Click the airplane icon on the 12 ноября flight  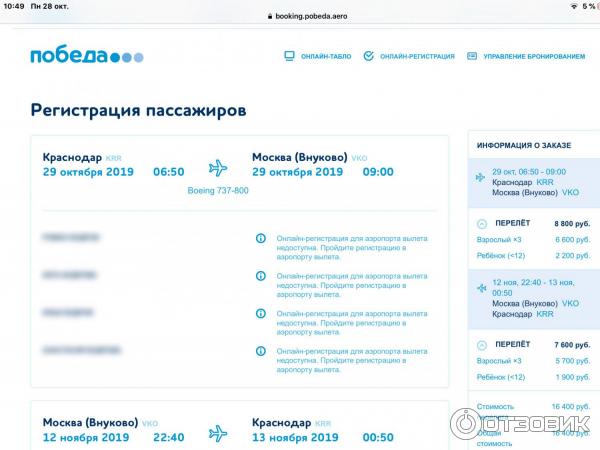pos(218,432)
